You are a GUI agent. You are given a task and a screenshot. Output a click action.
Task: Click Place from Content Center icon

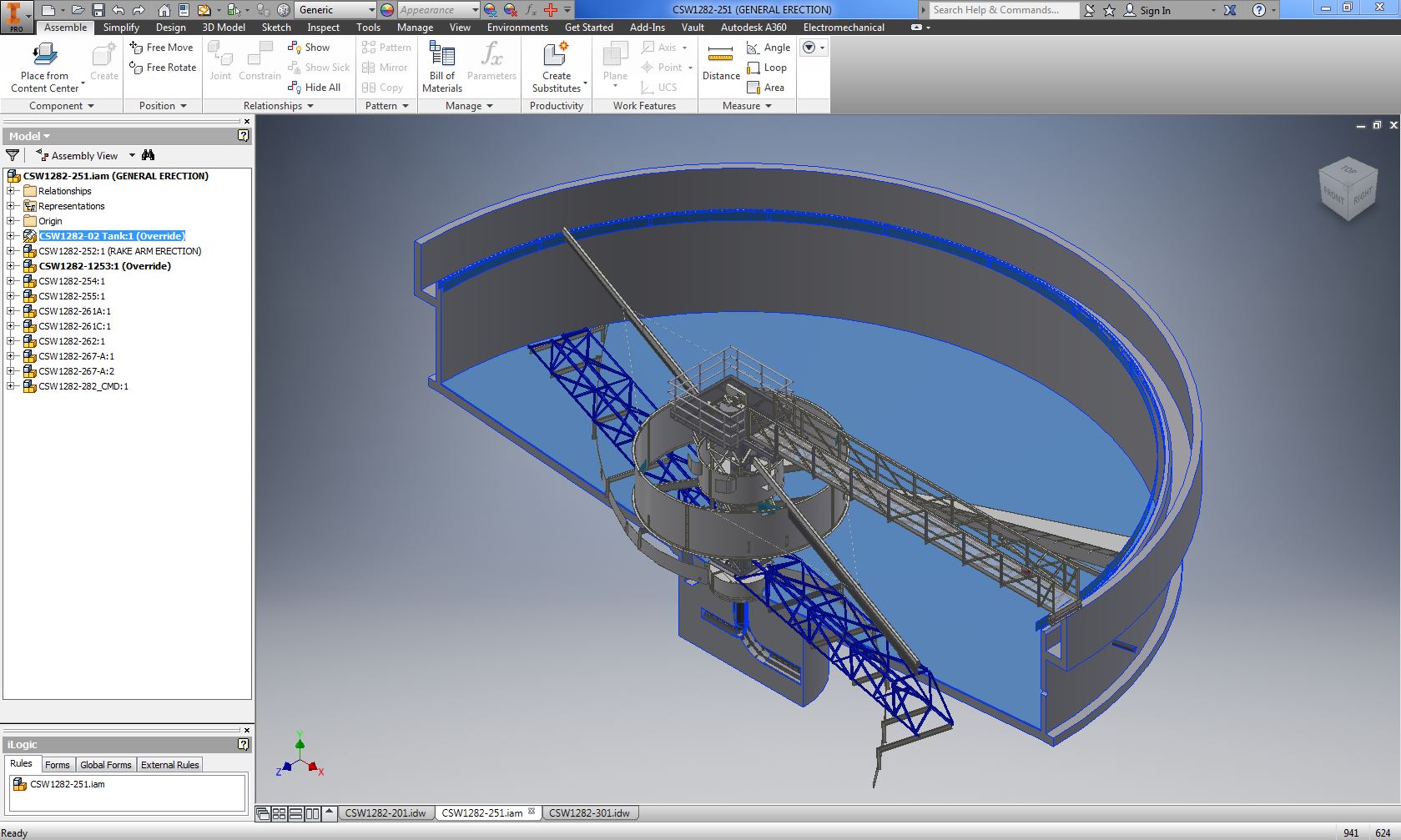pyautogui.click(x=44, y=57)
